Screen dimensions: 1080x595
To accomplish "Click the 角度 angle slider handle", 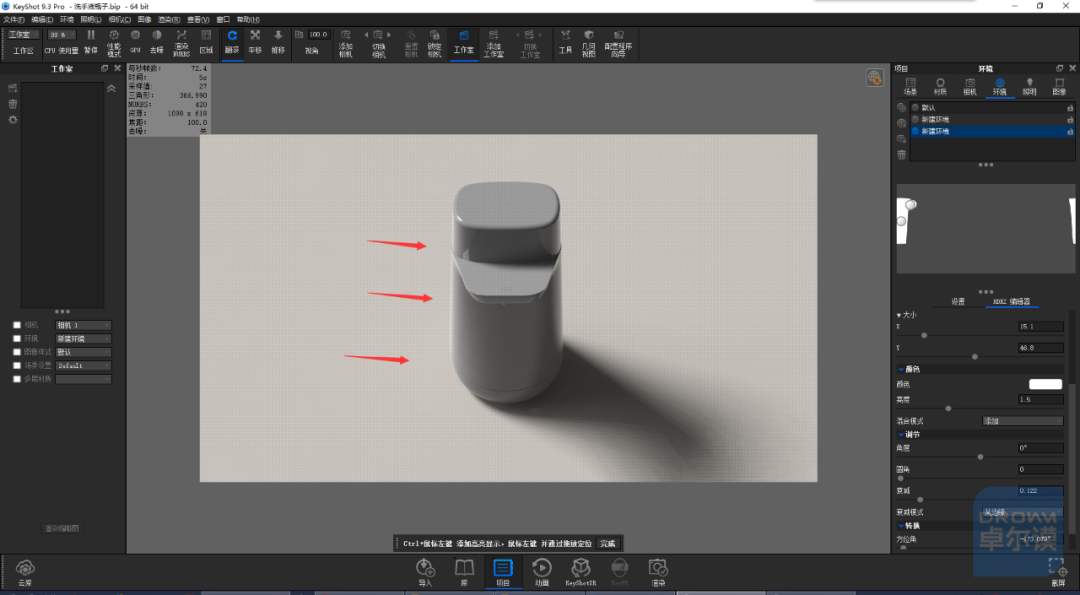I will tap(980, 457).
